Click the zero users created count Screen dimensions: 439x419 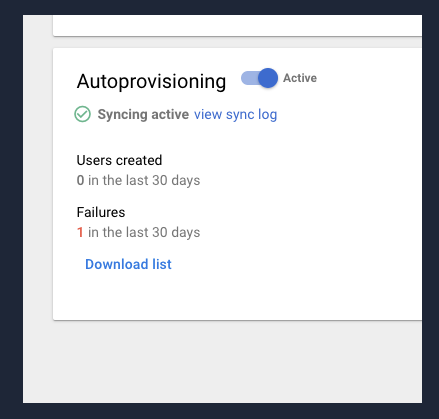pyautogui.click(x=80, y=180)
